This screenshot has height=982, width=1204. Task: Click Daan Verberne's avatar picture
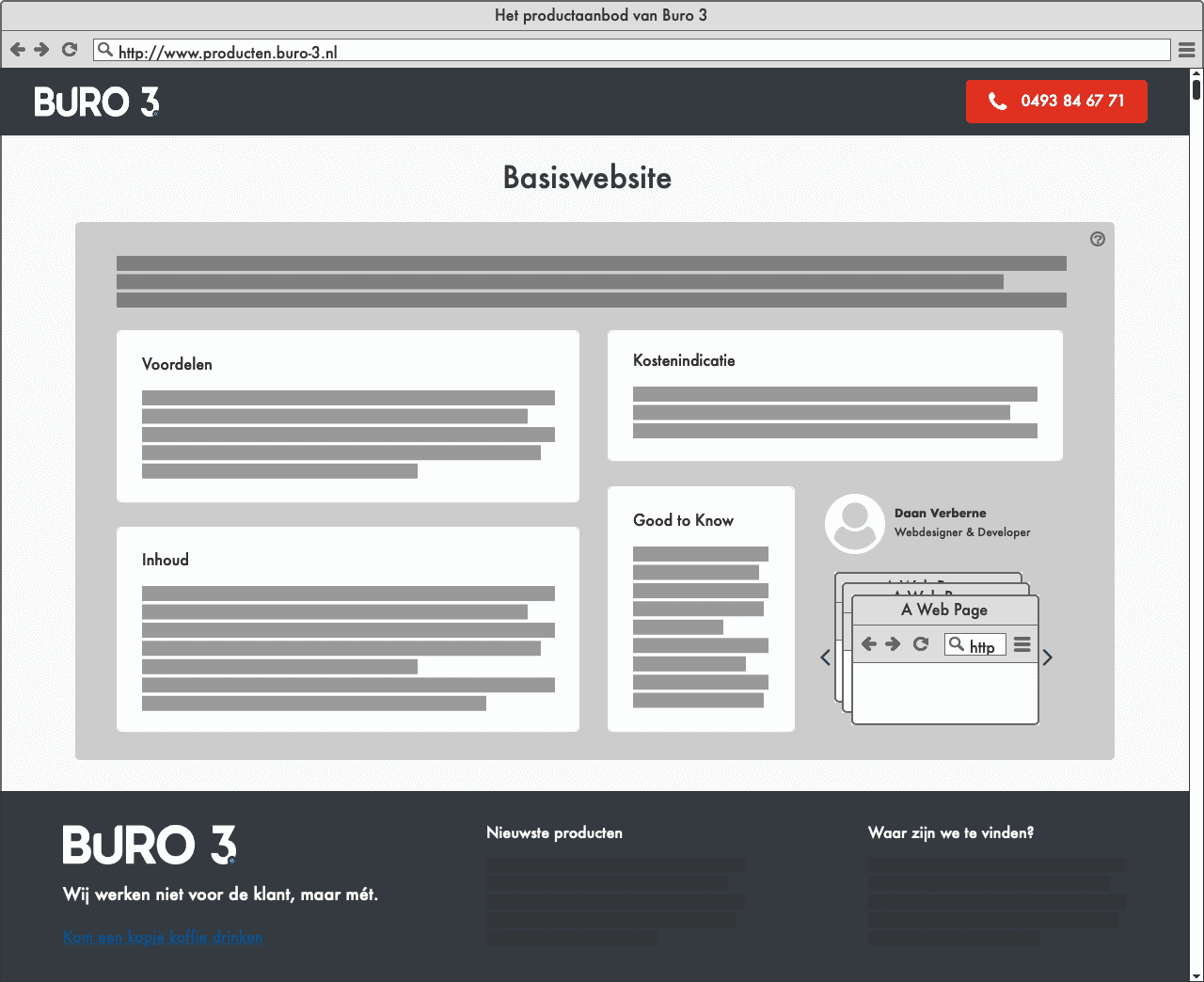[x=854, y=524]
